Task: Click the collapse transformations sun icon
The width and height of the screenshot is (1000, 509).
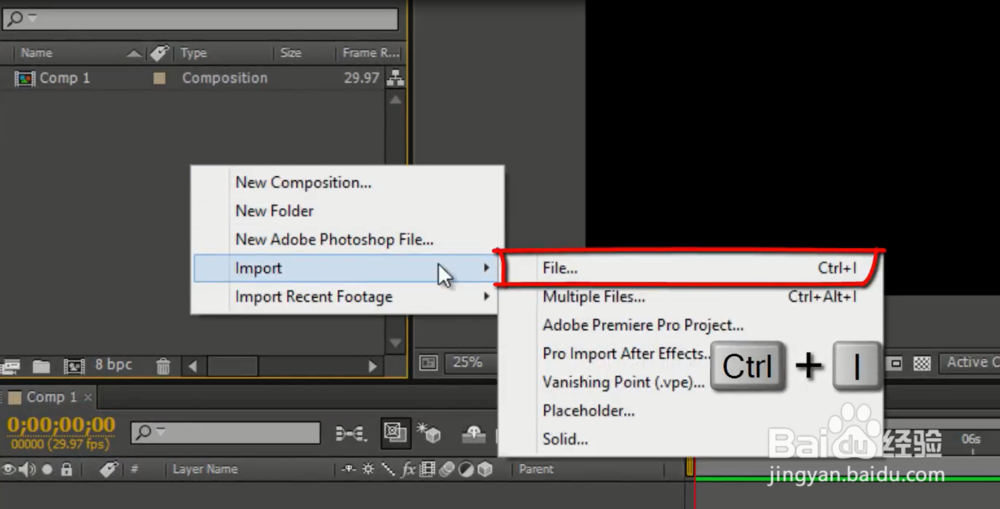Action: click(x=369, y=469)
